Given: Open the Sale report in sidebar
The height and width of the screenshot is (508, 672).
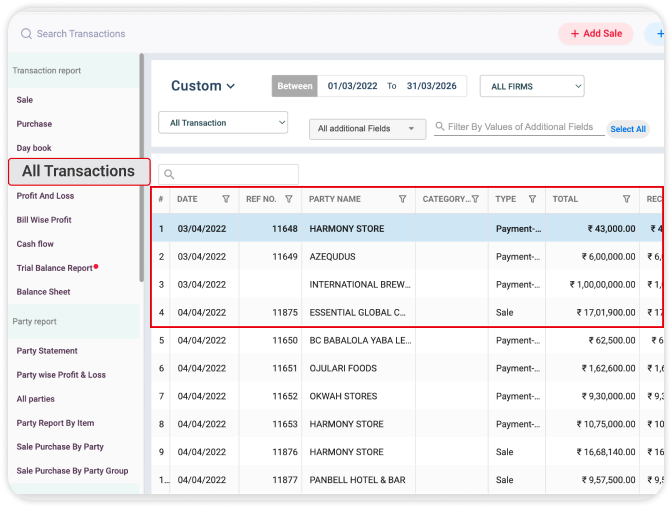Looking at the screenshot, I should click(x=25, y=100).
